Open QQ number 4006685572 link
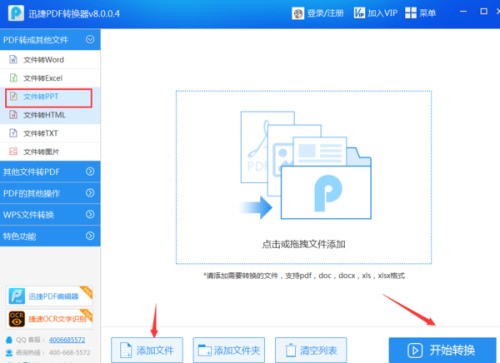Viewport: 500px width, 363px height. pos(67,340)
